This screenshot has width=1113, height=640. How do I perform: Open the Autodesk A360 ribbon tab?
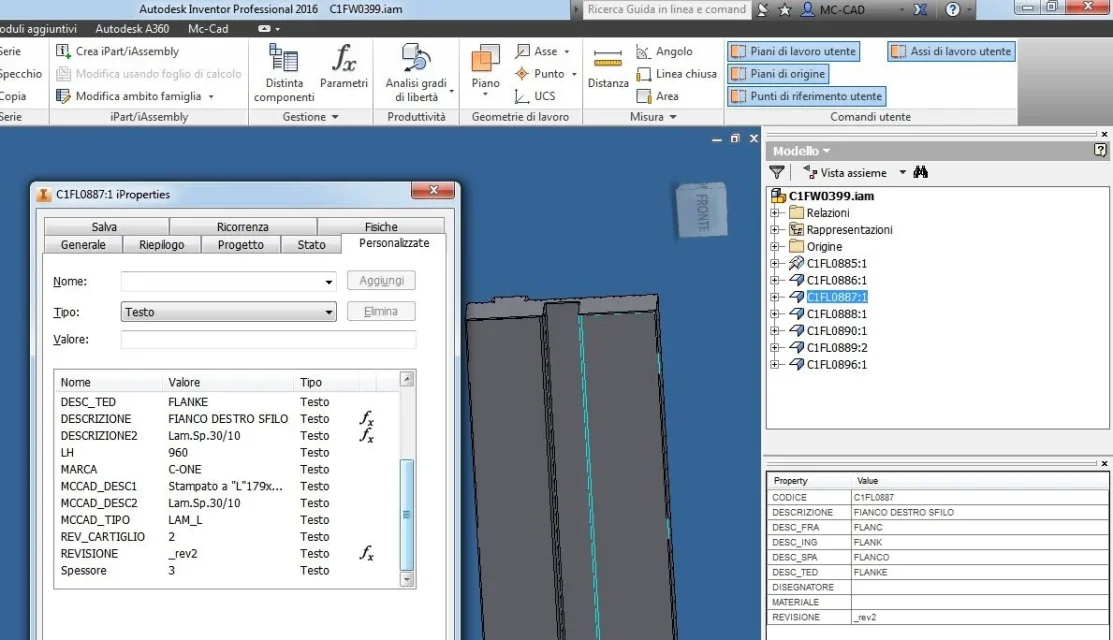click(132, 28)
